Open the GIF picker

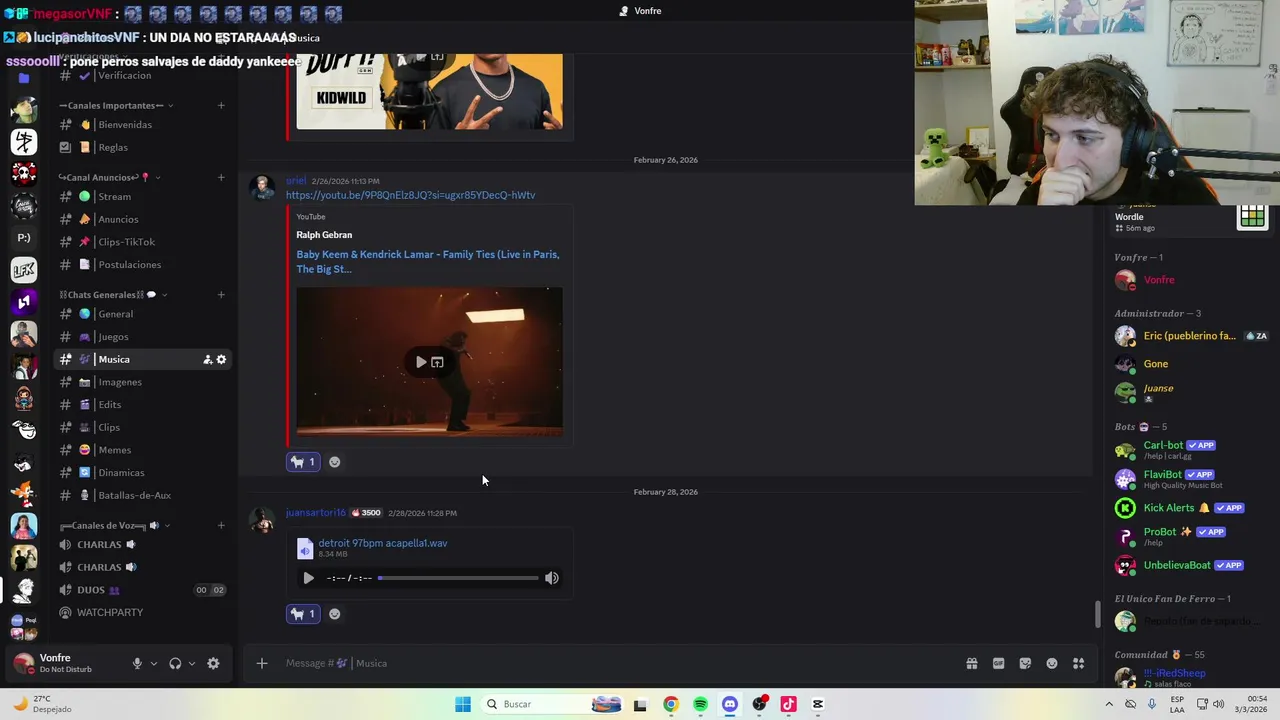(998, 663)
